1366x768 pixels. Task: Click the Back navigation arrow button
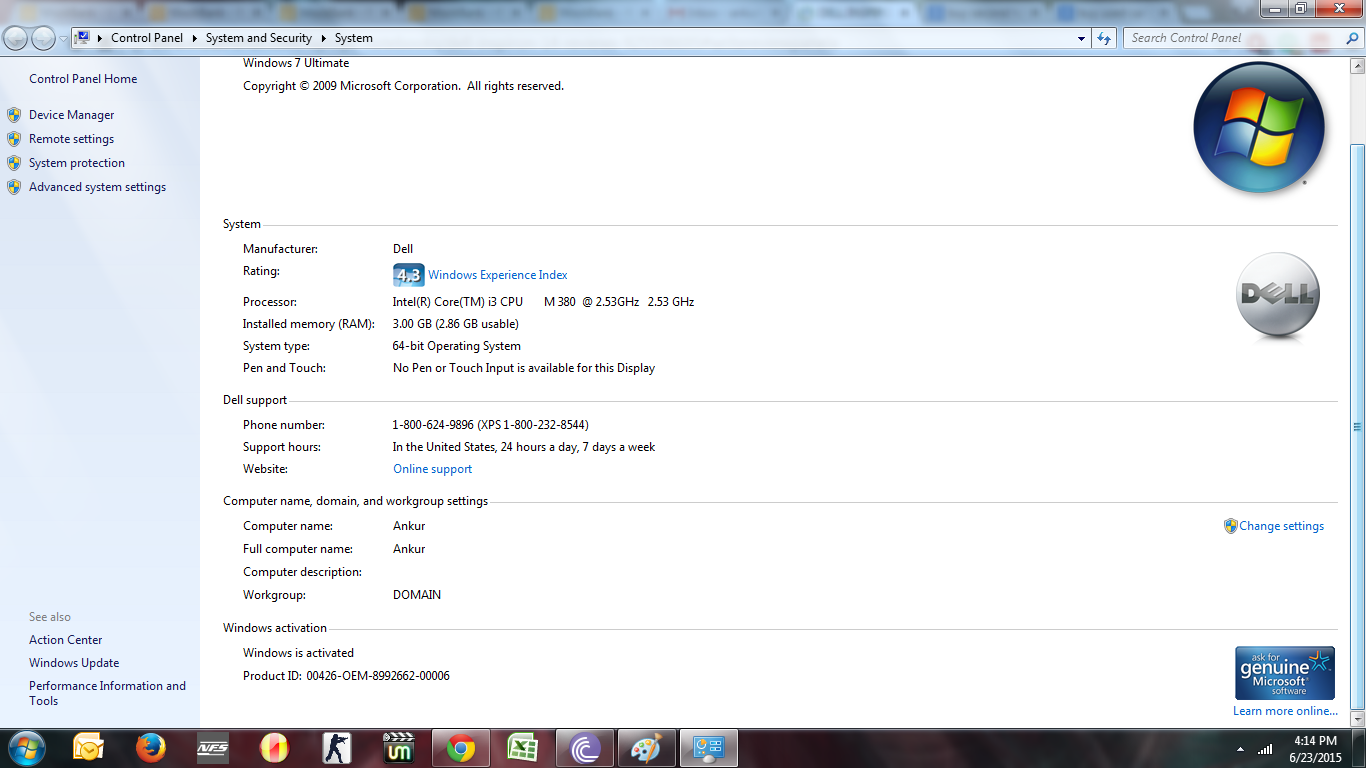[16, 38]
